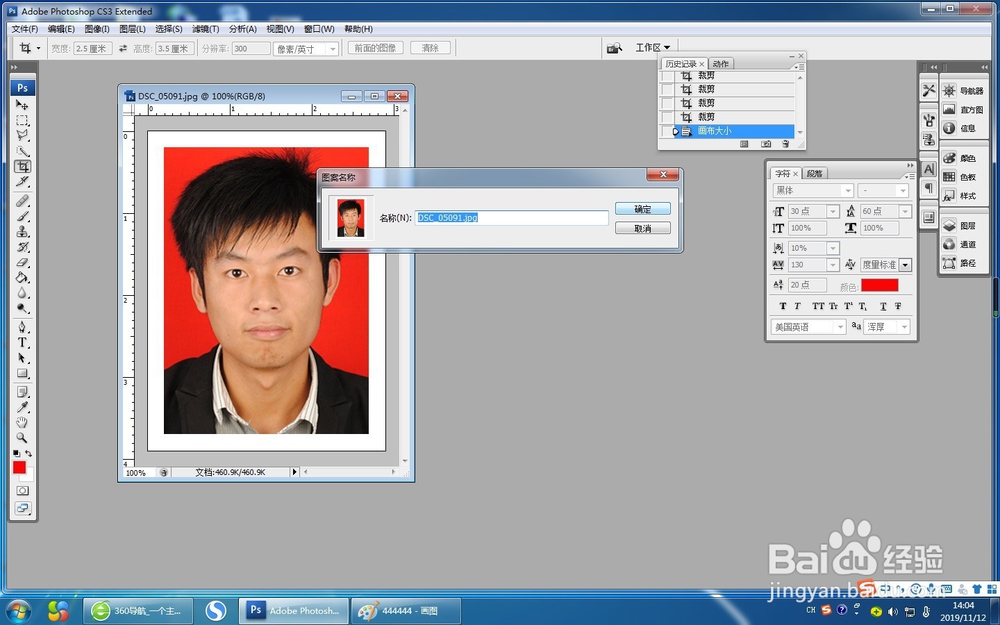Screen dimensions: 1000x625
Task: Select the Crop tool in toolbox
Action: pyautogui.click(x=22, y=166)
